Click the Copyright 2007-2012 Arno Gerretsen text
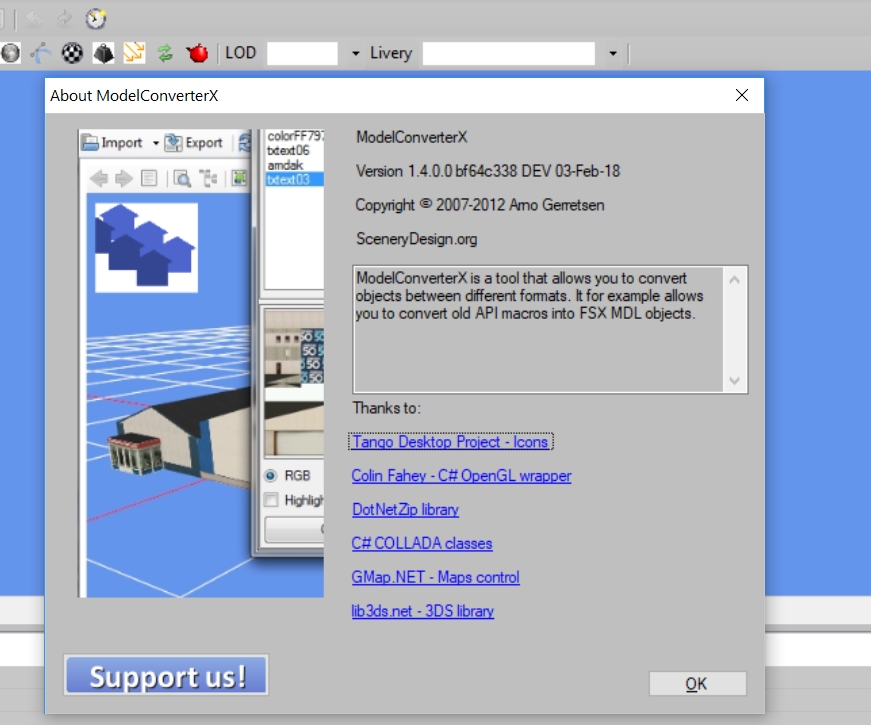The height and width of the screenshot is (725, 871). point(480,205)
